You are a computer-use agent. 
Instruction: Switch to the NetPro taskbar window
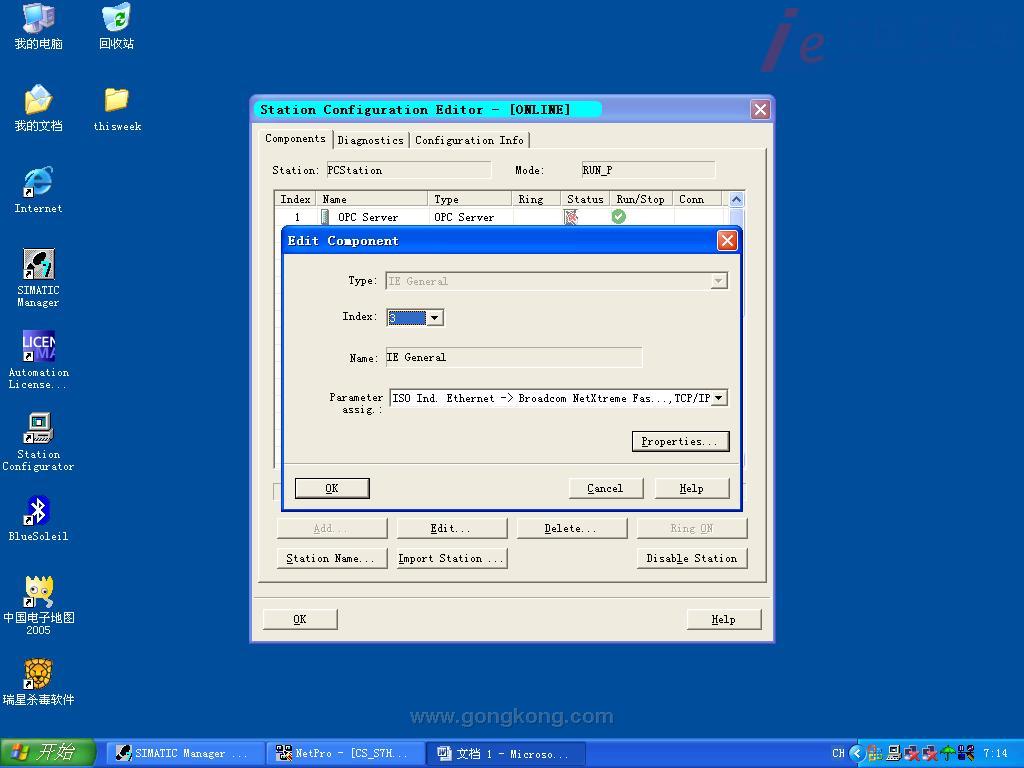click(346, 754)
